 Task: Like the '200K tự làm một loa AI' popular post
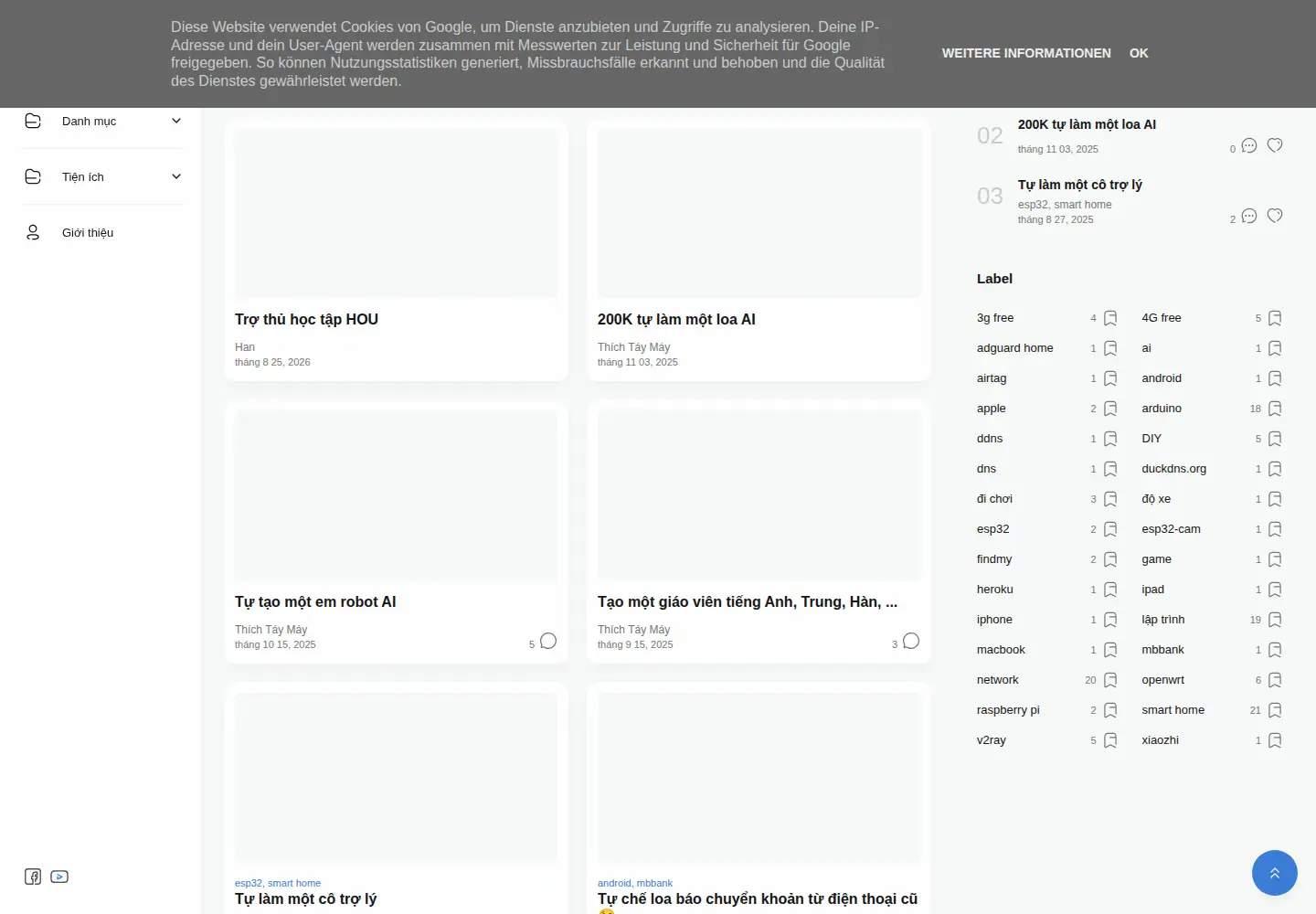tap(1275, 145)
